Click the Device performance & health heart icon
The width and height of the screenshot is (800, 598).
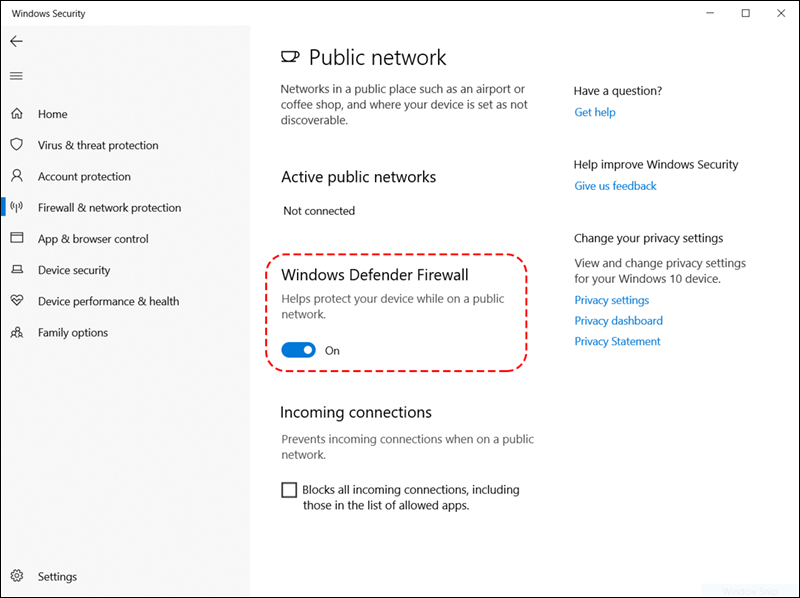17,301
